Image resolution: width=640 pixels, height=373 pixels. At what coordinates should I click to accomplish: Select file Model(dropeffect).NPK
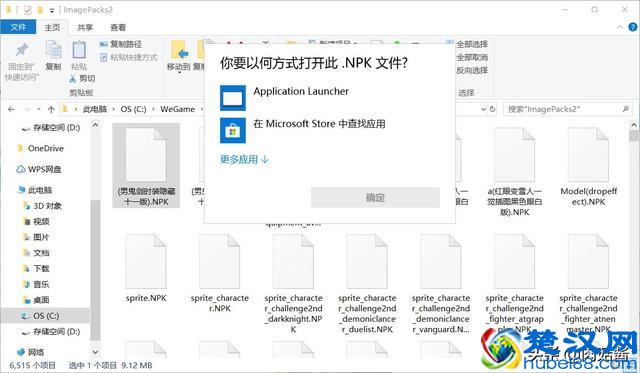tap(588, 167)
